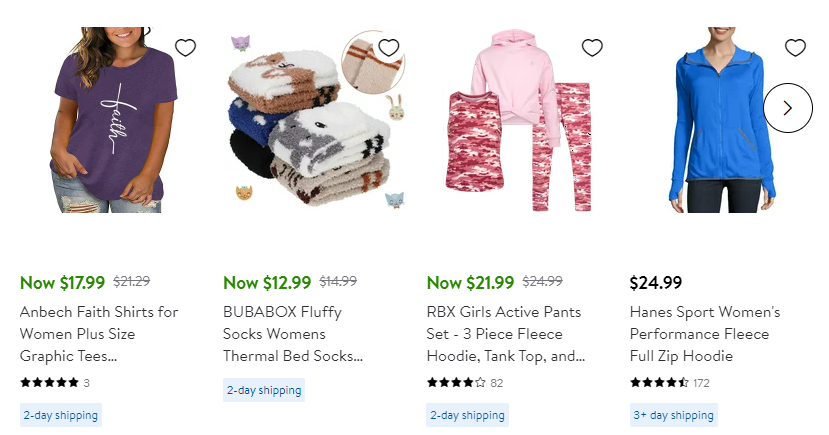
Task: Toggle heart on BUBABOX Fluffy Socks
Action: point(389,47)
